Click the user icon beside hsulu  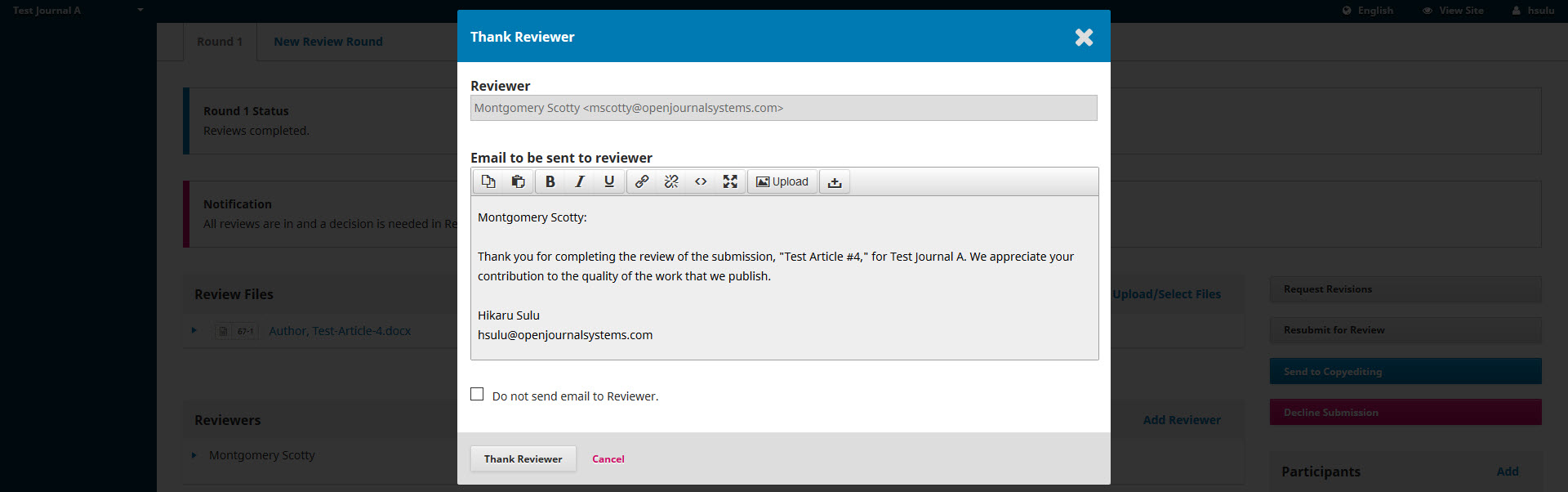pos(1517,11)
